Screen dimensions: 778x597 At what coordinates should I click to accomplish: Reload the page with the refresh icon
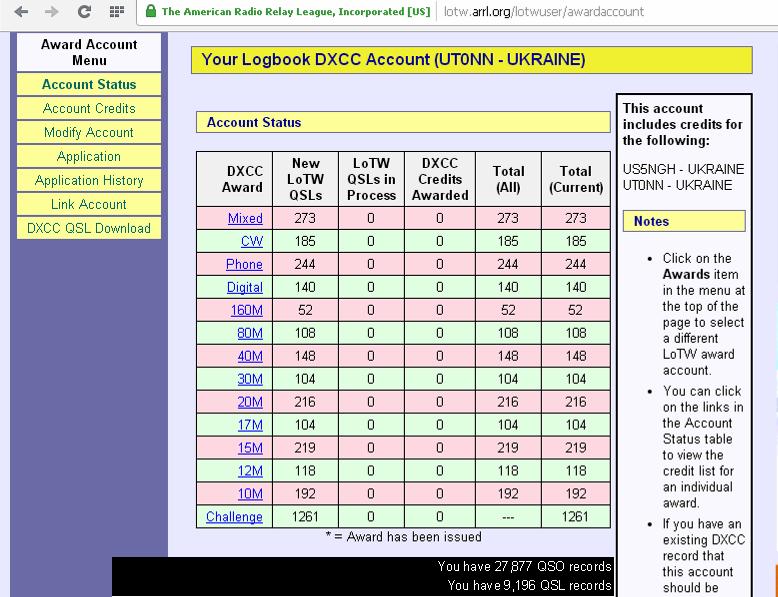[84, 11]
